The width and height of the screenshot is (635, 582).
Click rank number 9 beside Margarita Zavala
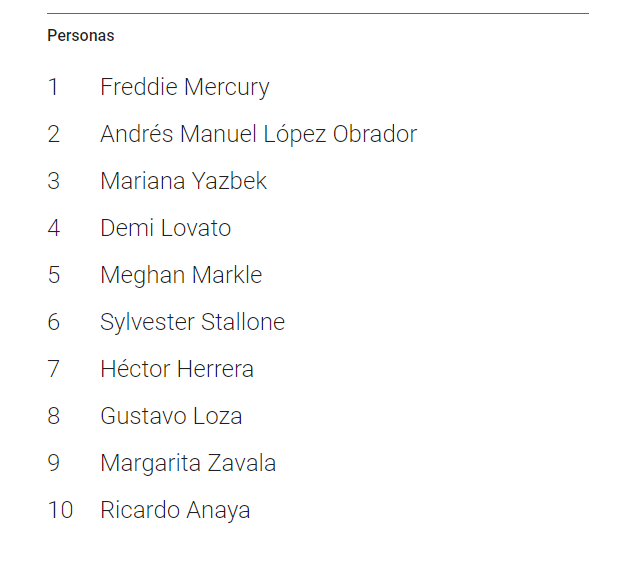pos(53,463)
